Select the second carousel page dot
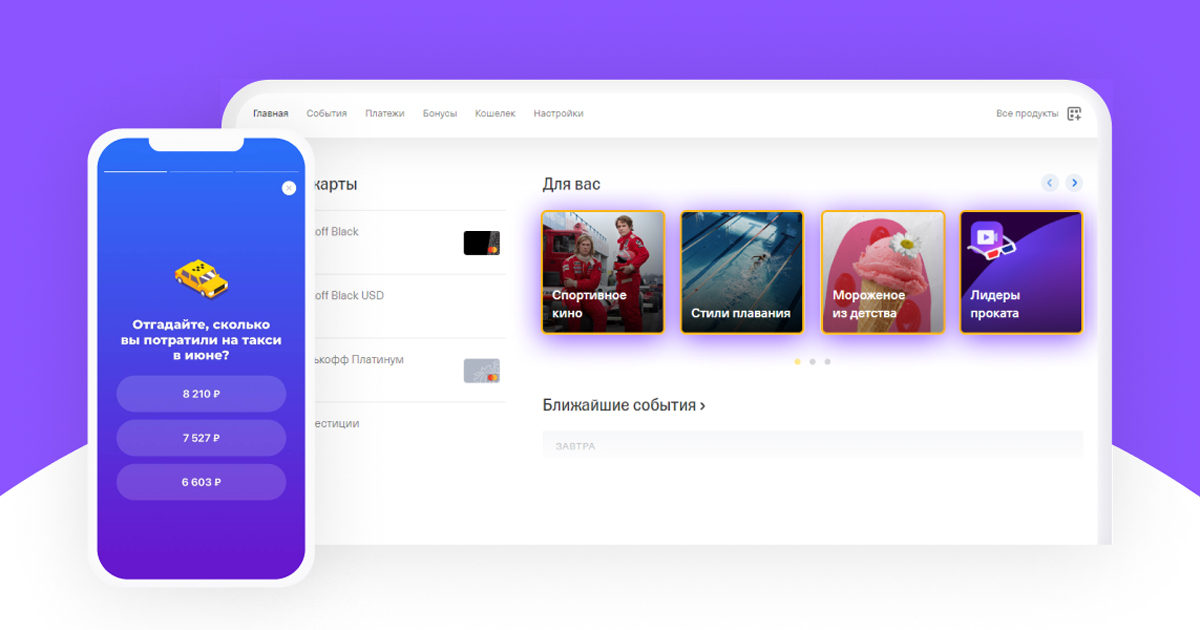Screen dimensions: 1200x630 tap(812, 361)
